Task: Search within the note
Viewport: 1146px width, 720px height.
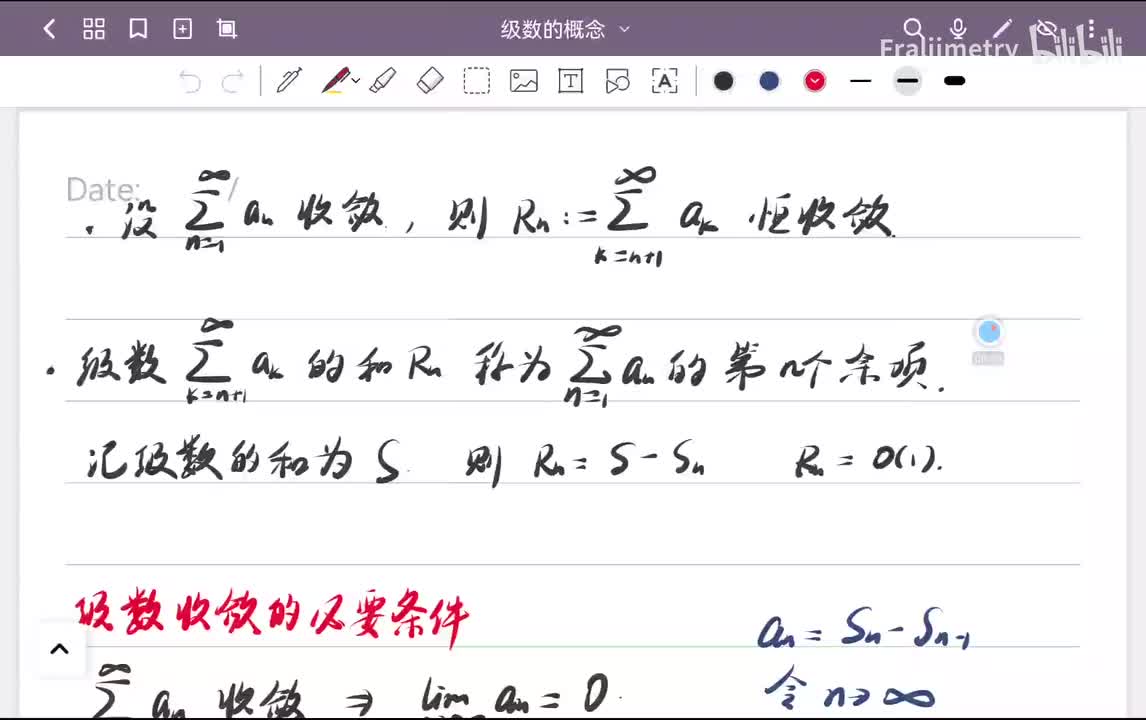Action: click(x=913, y=29)
